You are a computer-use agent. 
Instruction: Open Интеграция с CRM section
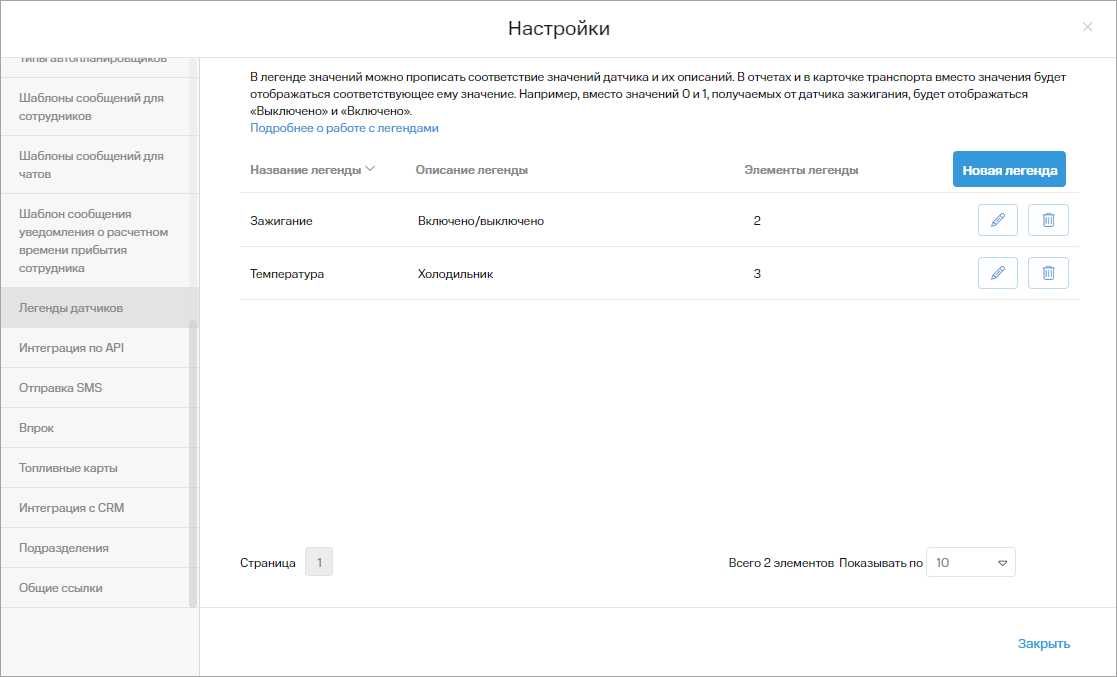point(95,507)
